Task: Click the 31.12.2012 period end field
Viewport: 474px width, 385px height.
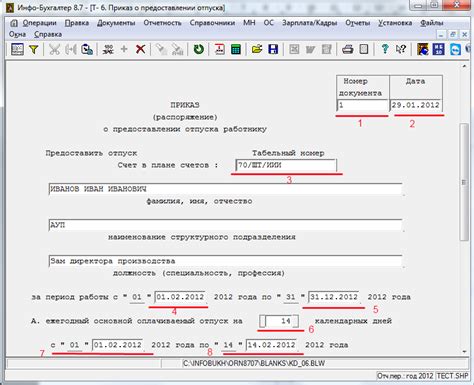Action: pyautogui.click(x=334, y=297)
